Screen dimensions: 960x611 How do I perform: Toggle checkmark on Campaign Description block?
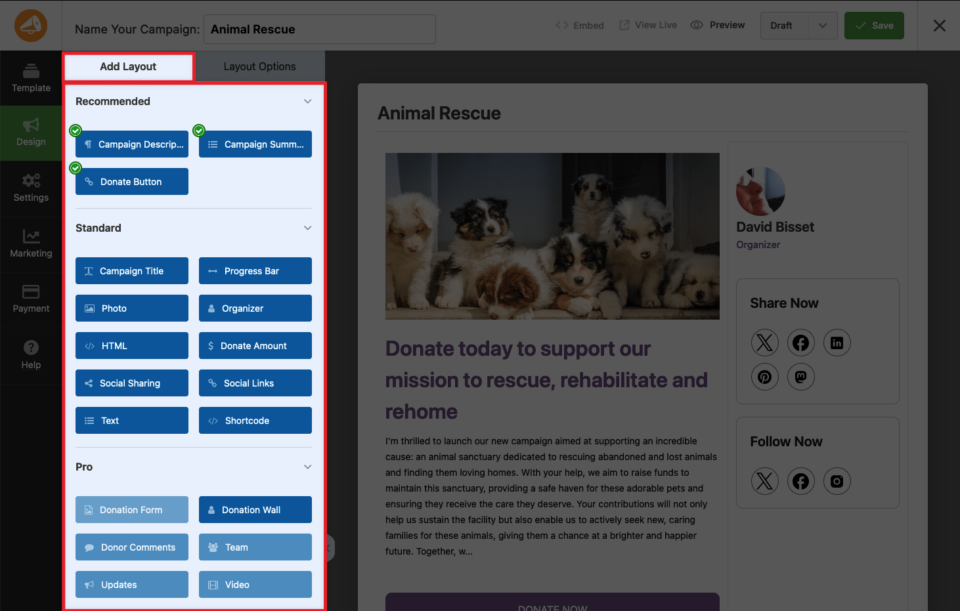(75, 130)
